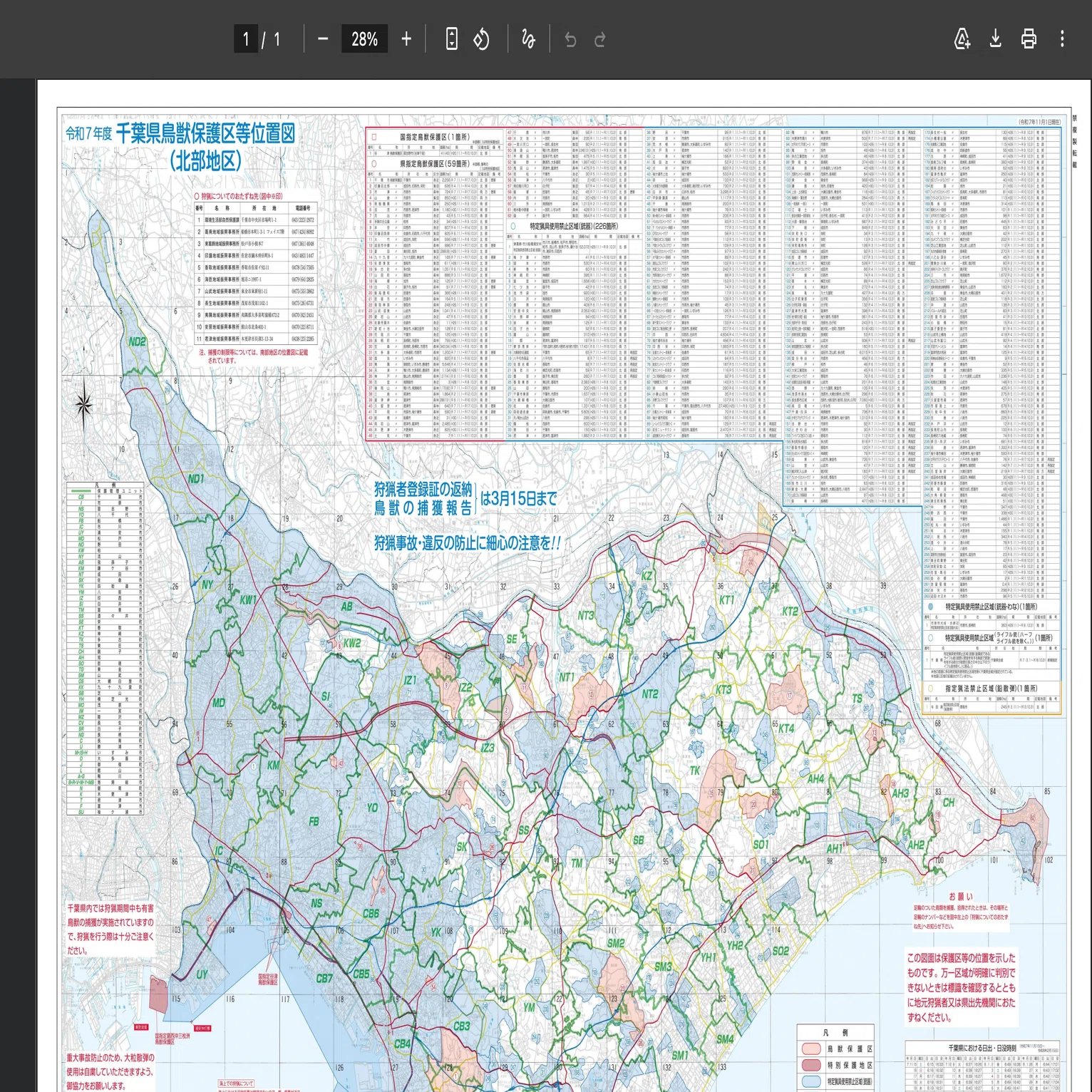Viewport: 1092px width, 1092px height.
Task: Click the undo arrow icon
Action: coord(570,39)
